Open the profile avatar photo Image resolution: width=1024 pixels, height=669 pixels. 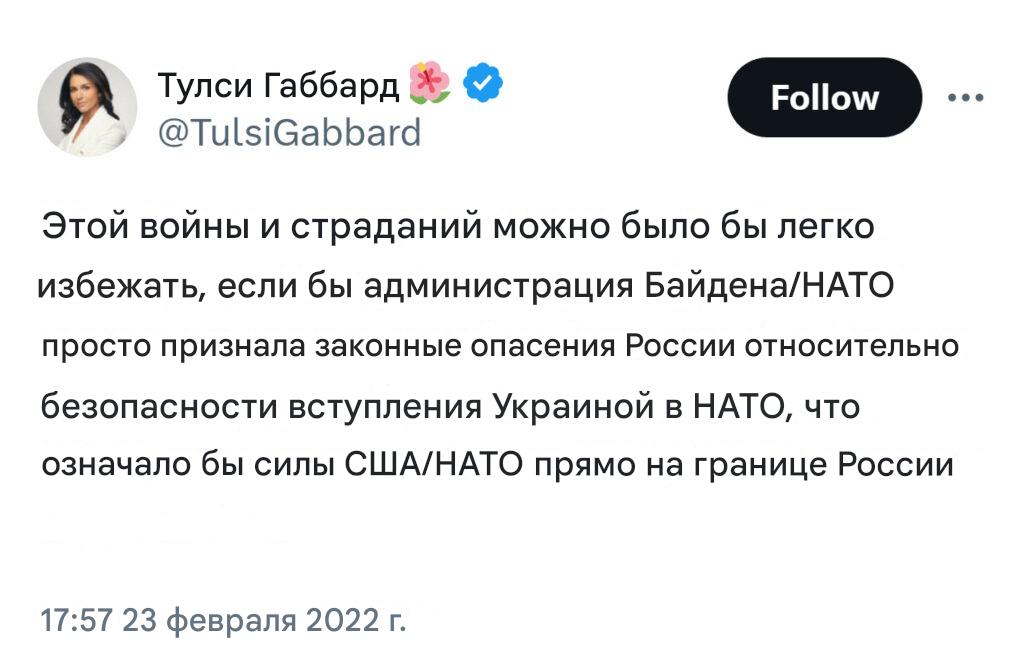(87, 107)
